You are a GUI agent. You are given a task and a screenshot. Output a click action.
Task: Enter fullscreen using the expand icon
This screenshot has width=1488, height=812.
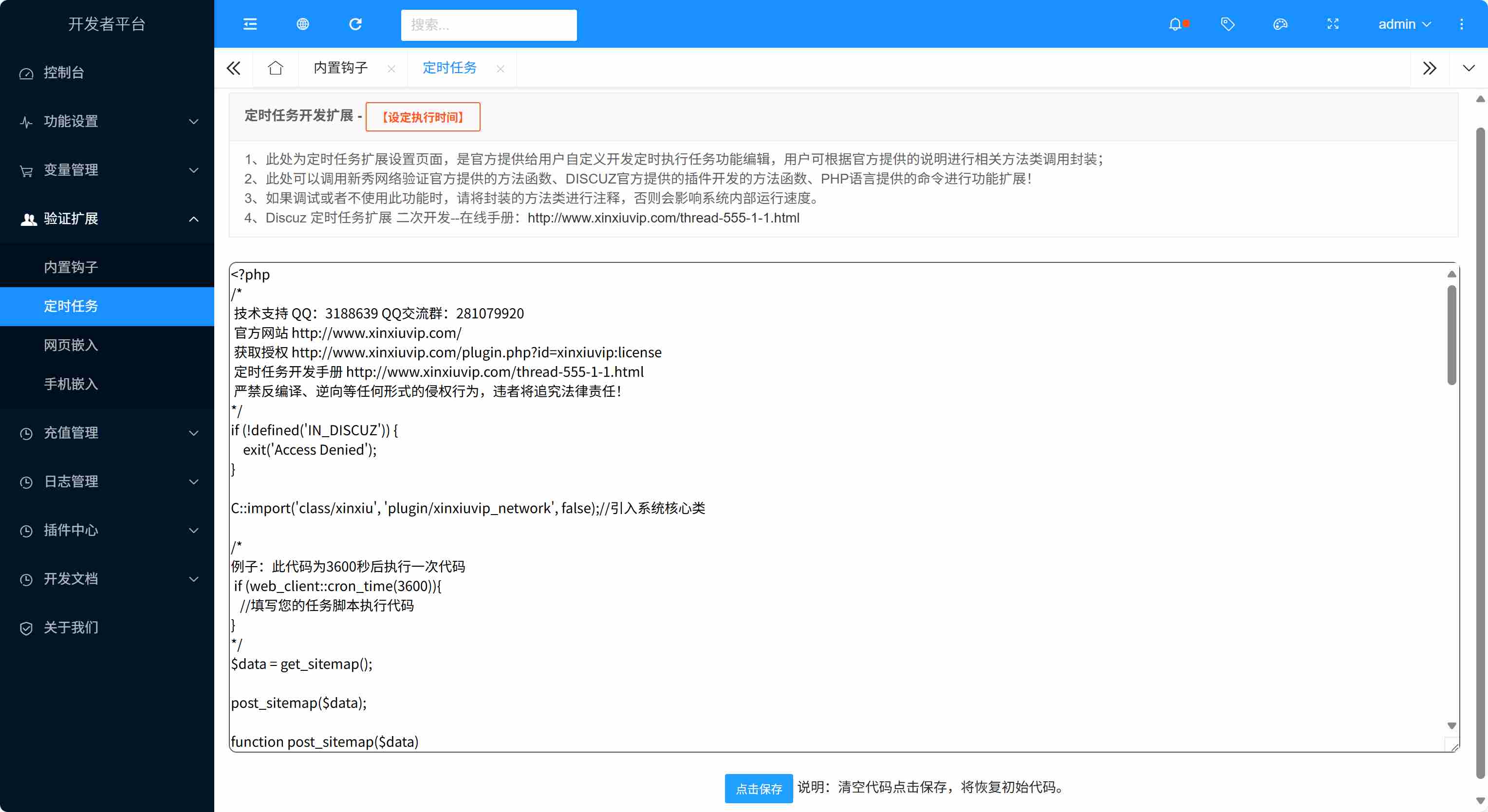pyautogui.click(x=1333, y=24)
